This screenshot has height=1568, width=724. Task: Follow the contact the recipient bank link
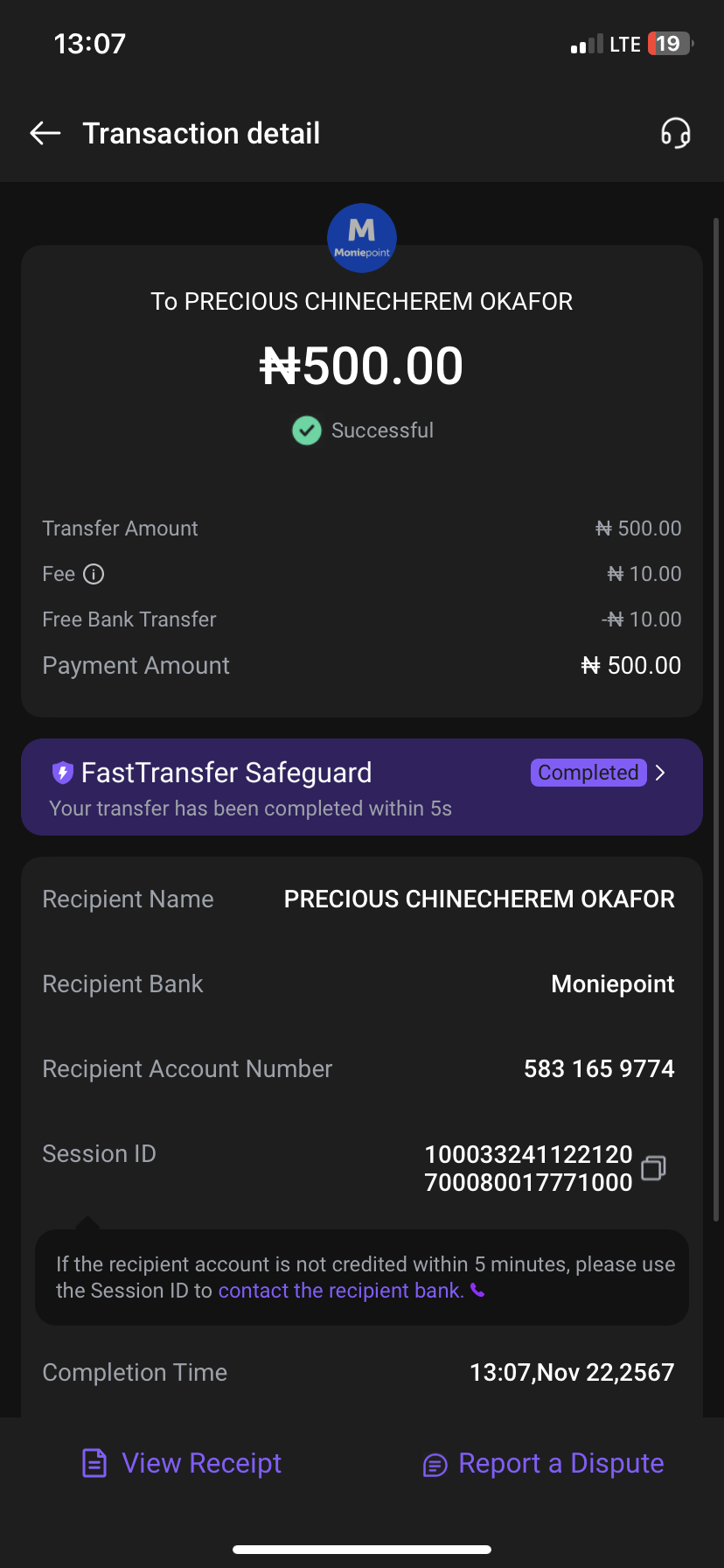point(341,1291)
